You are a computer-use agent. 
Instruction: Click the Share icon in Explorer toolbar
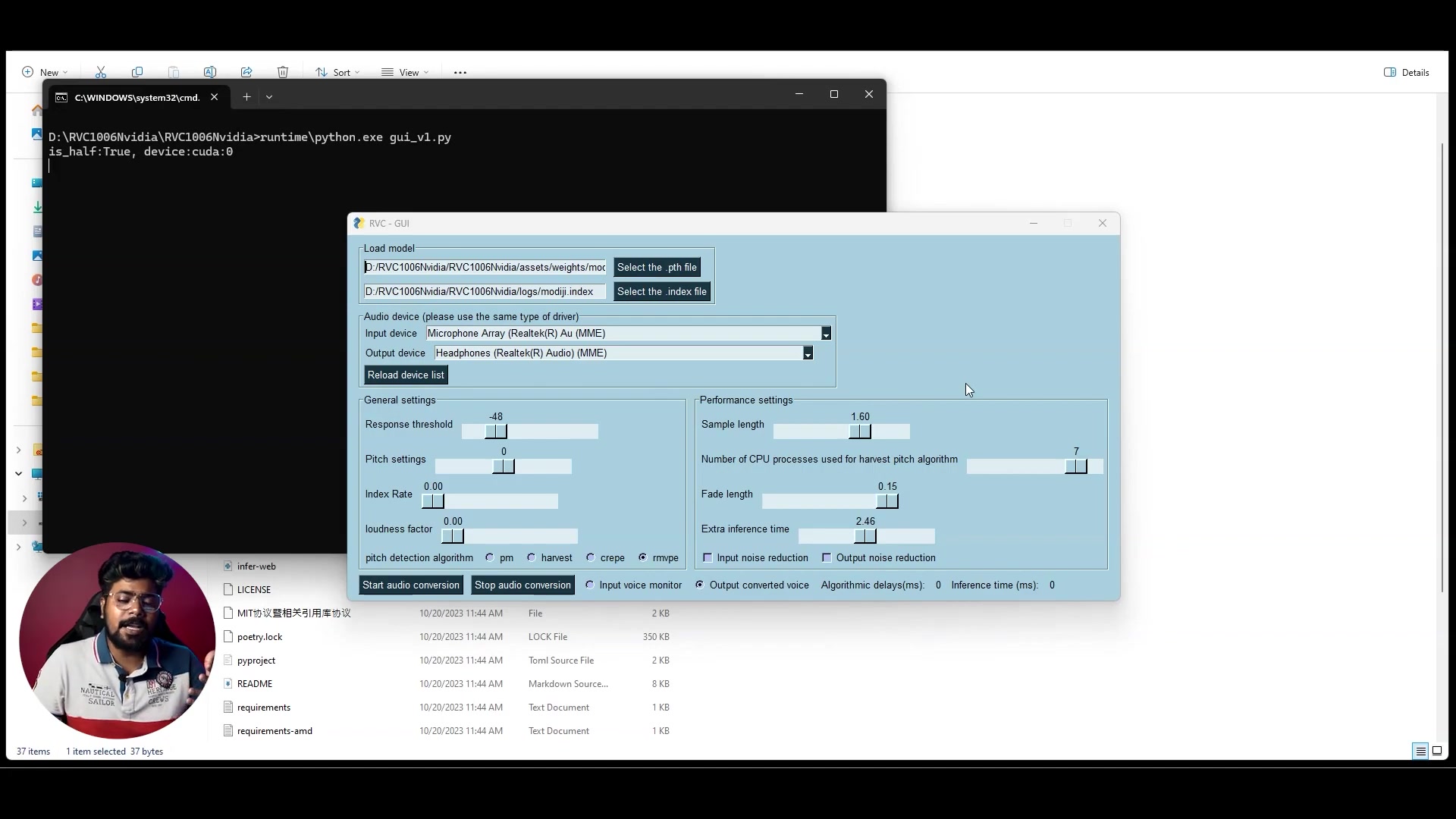246,72
